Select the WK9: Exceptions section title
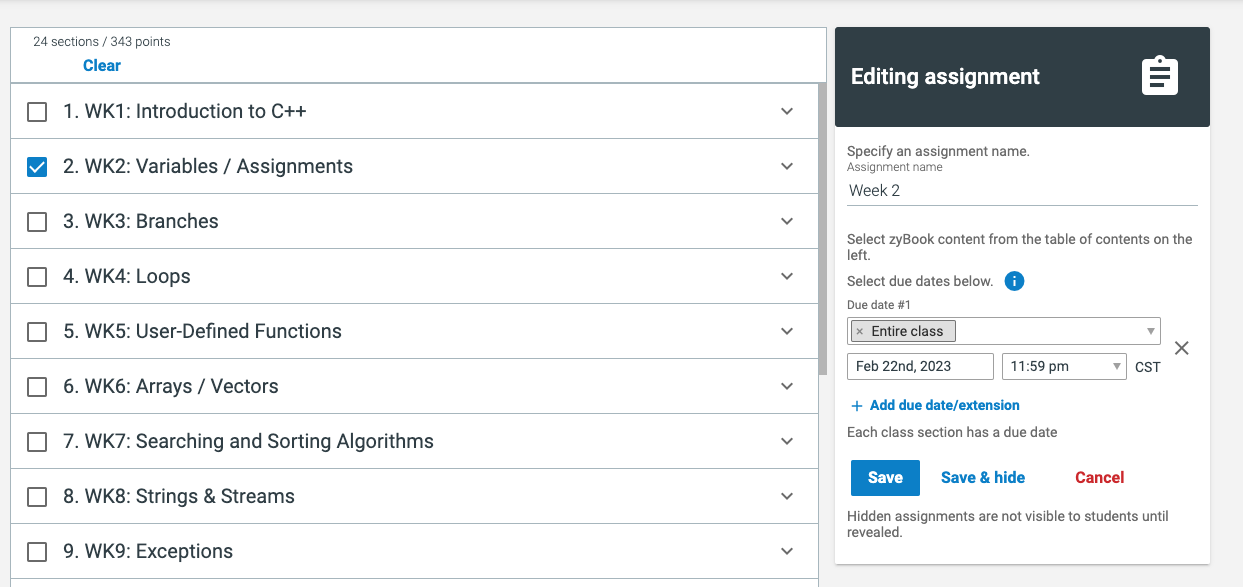The width and height of the screenshot is (1243, 587). [x=148, y=551]
